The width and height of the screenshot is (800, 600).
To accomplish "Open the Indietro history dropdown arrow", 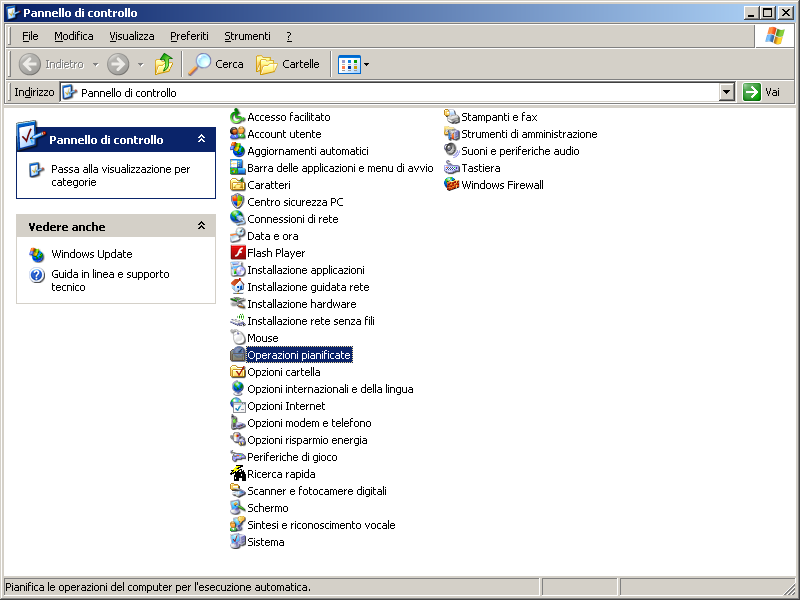I will [95, 64].
